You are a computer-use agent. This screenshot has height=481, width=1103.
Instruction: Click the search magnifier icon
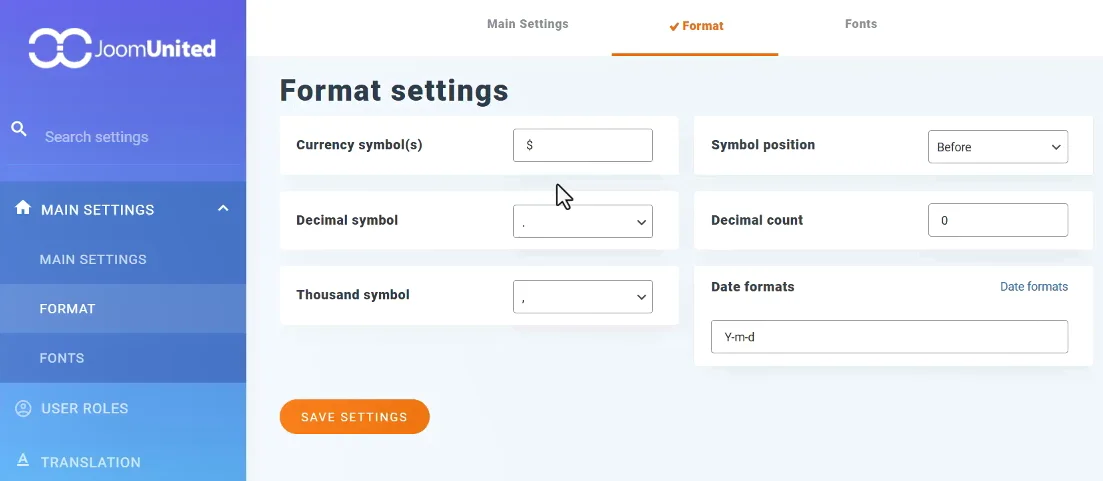pyautogui.click(x=18, y=129)
